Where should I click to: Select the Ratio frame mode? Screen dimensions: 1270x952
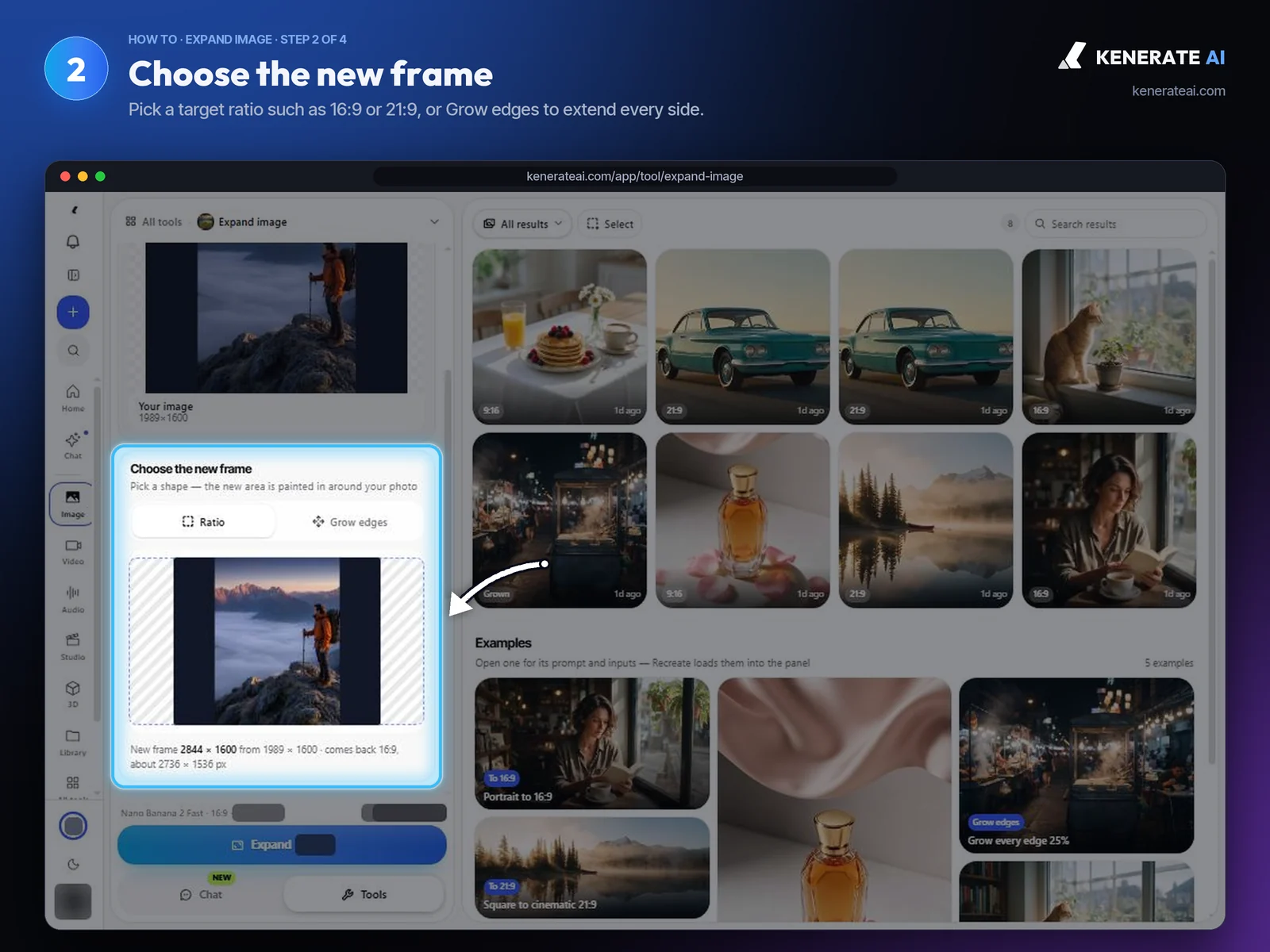203,522
